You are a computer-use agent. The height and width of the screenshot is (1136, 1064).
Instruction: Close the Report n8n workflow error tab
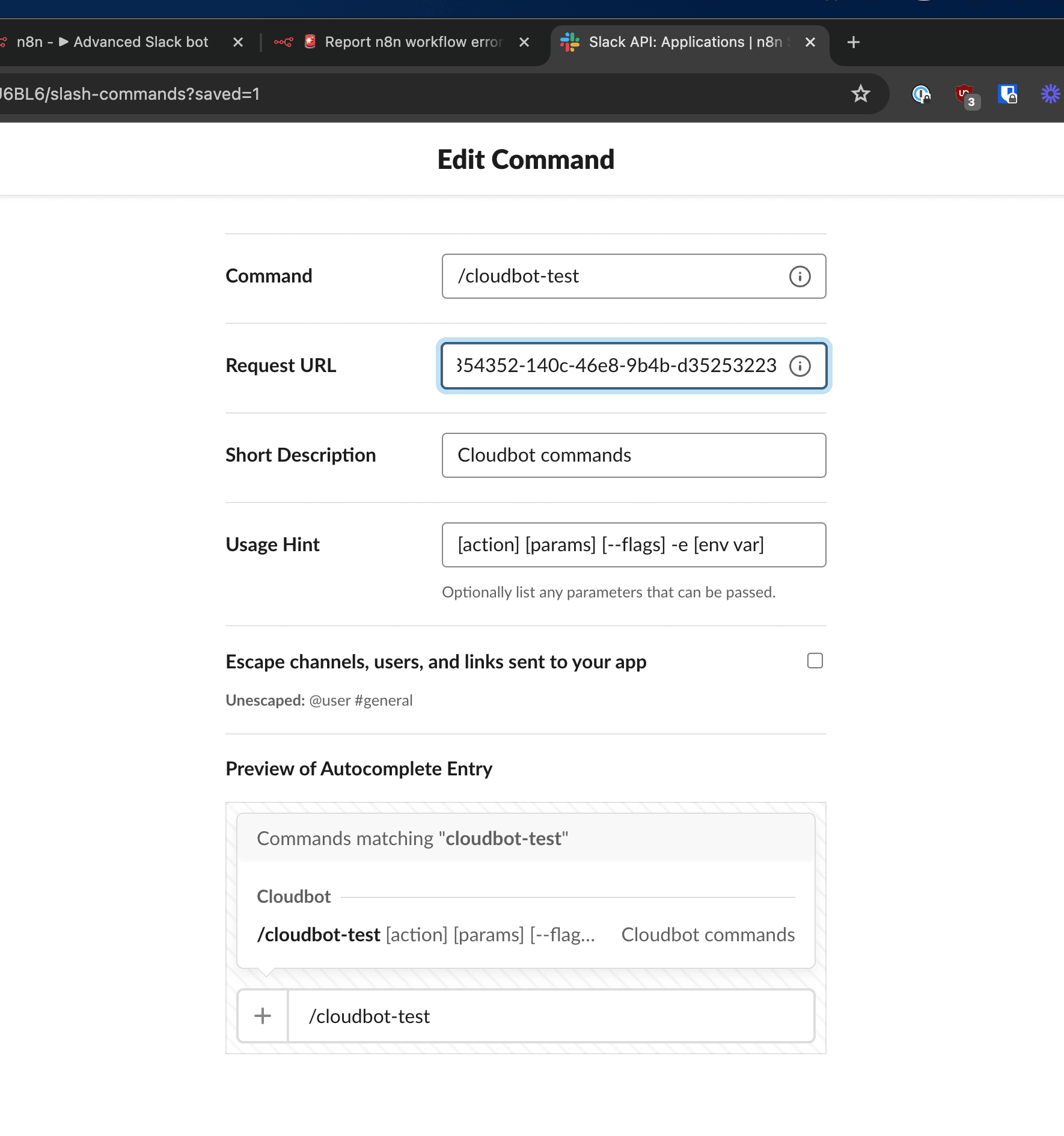[524, 42]
